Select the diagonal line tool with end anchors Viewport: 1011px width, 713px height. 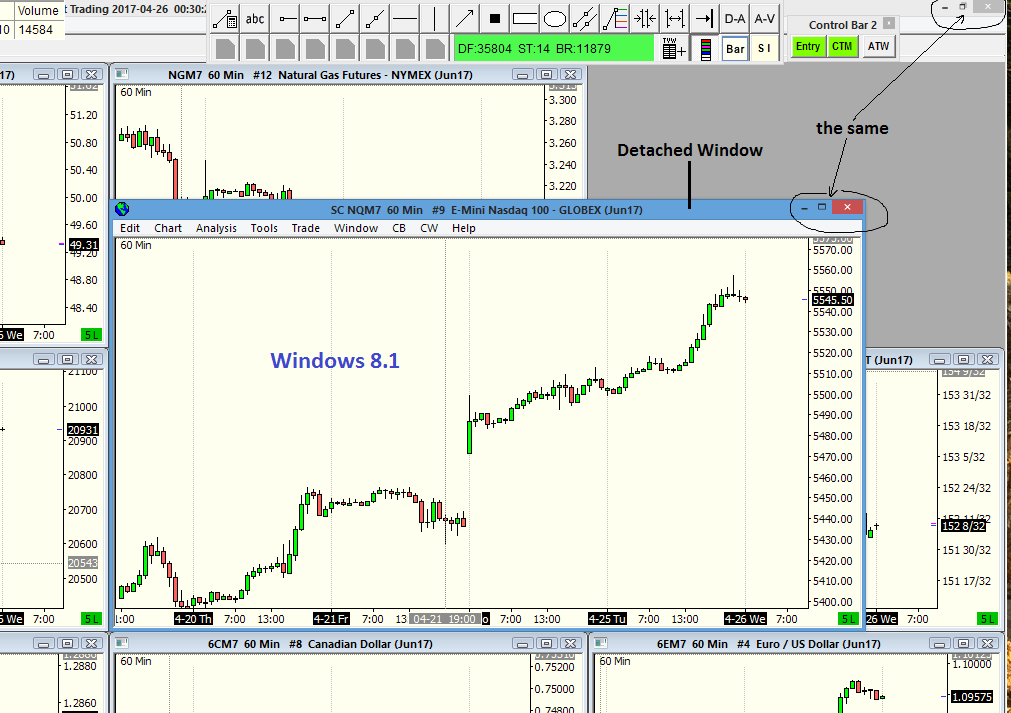pos(345,19)
